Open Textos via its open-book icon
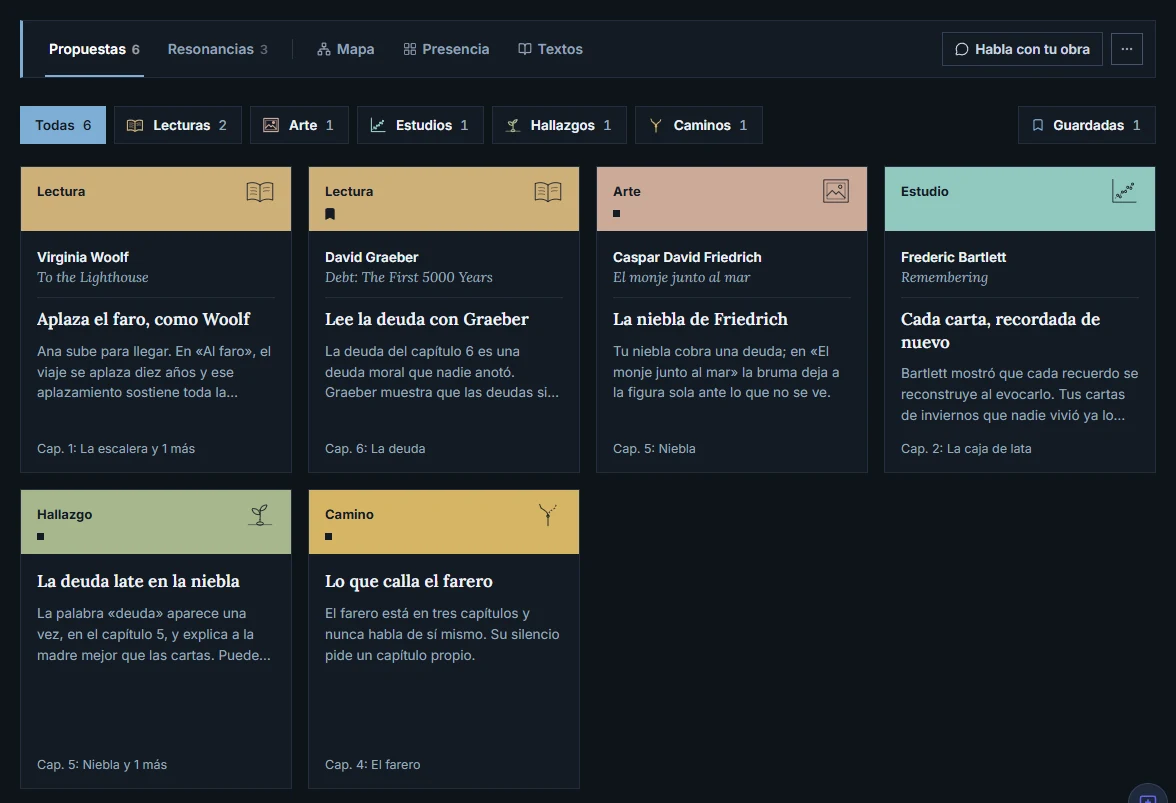Image resolution: width=1176 pixels, height=803 pixels. [x=525, y=49]
